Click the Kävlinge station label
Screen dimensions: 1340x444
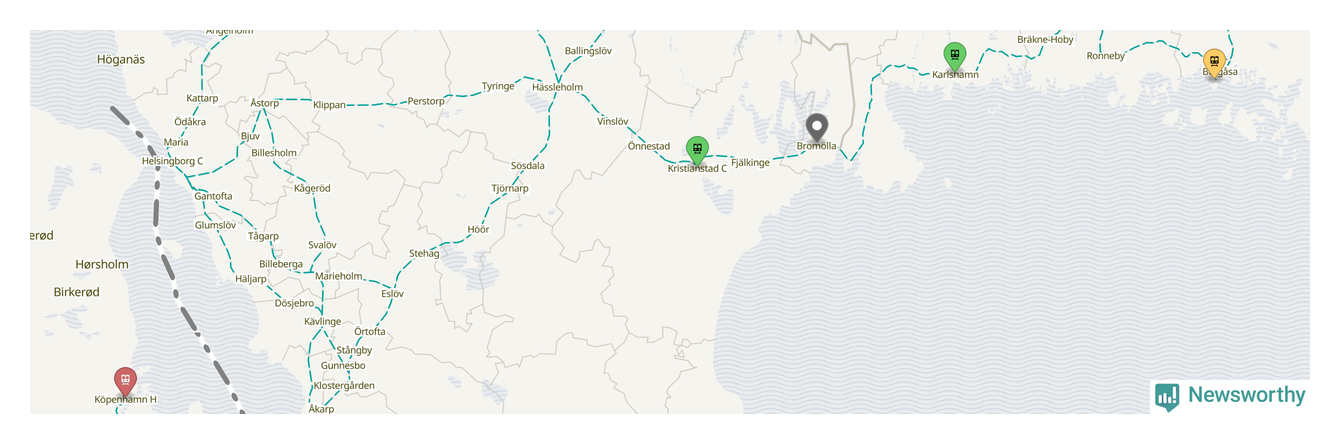(322, 322)
